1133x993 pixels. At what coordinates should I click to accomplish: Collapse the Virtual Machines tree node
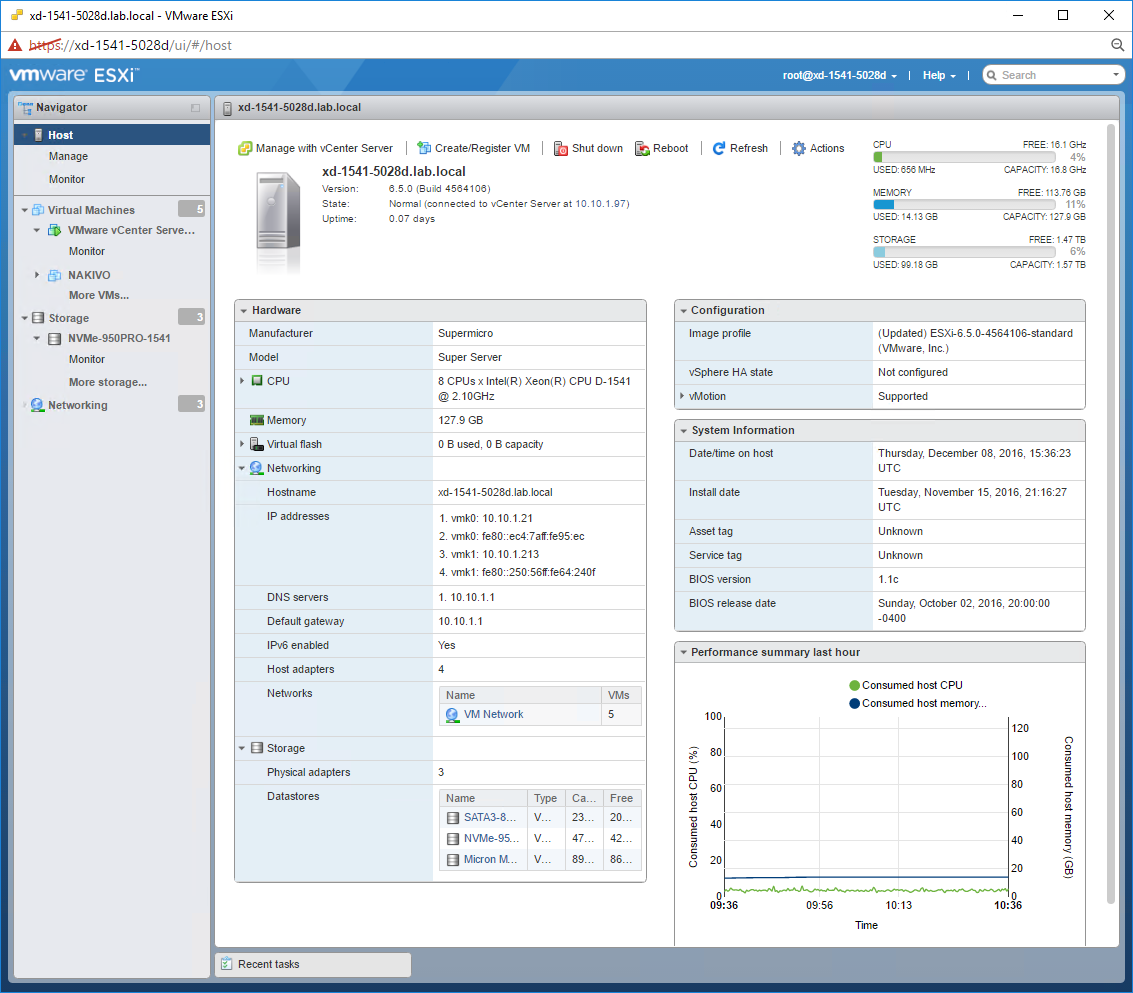25,210
